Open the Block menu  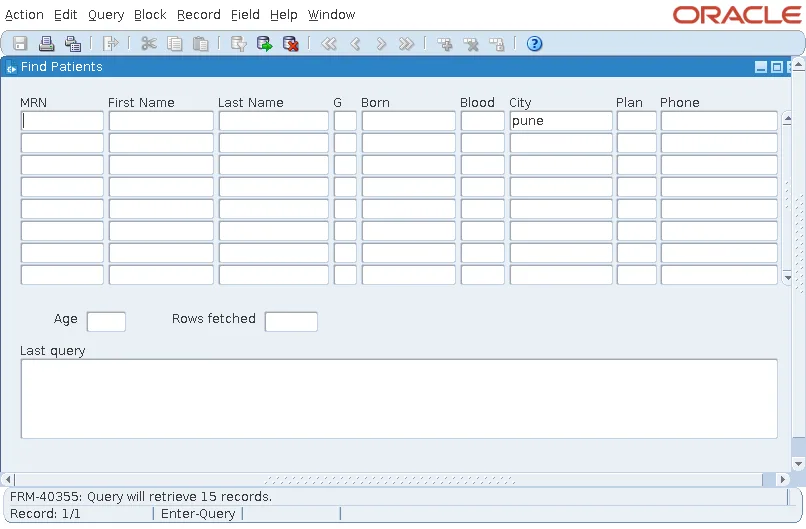(150, 15)
